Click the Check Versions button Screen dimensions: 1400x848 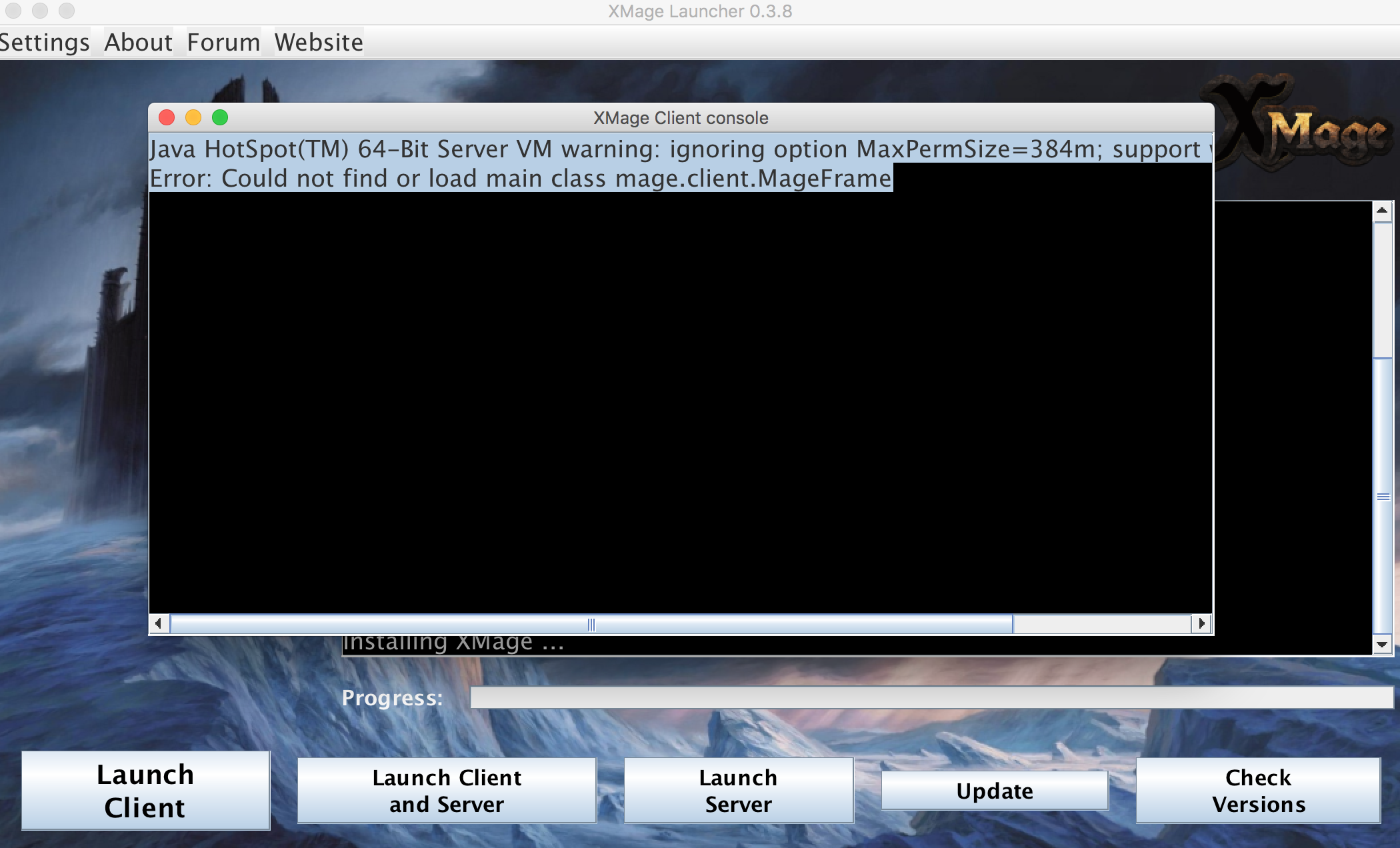click(1258, 791)
